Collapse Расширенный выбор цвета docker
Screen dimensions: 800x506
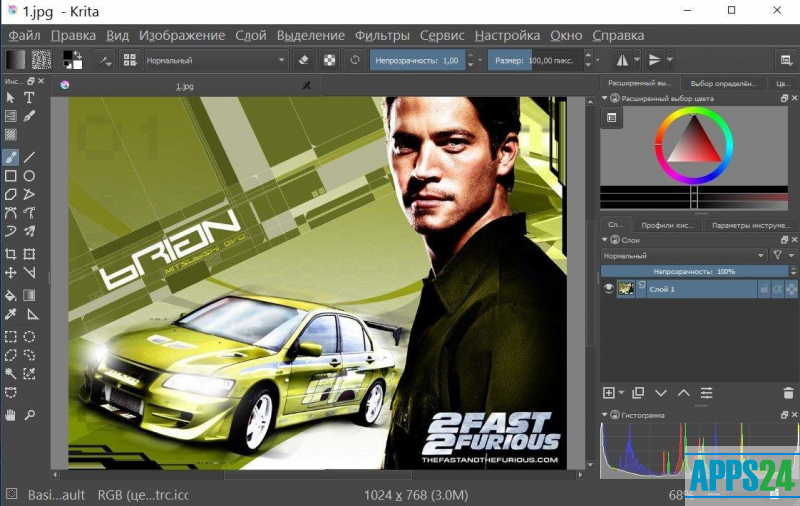(605, 97)
